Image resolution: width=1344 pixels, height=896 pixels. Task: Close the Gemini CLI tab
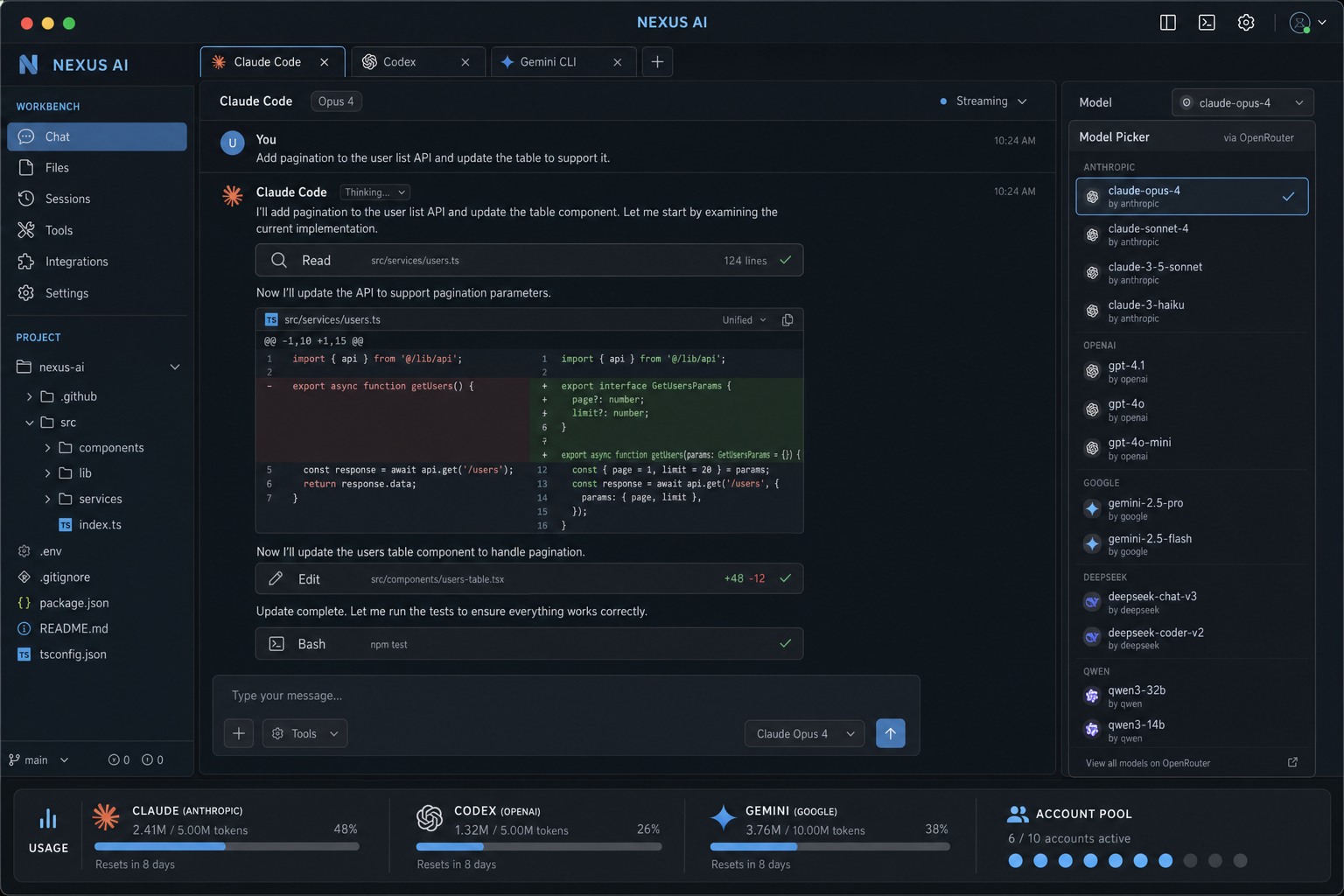click(618, 62)
